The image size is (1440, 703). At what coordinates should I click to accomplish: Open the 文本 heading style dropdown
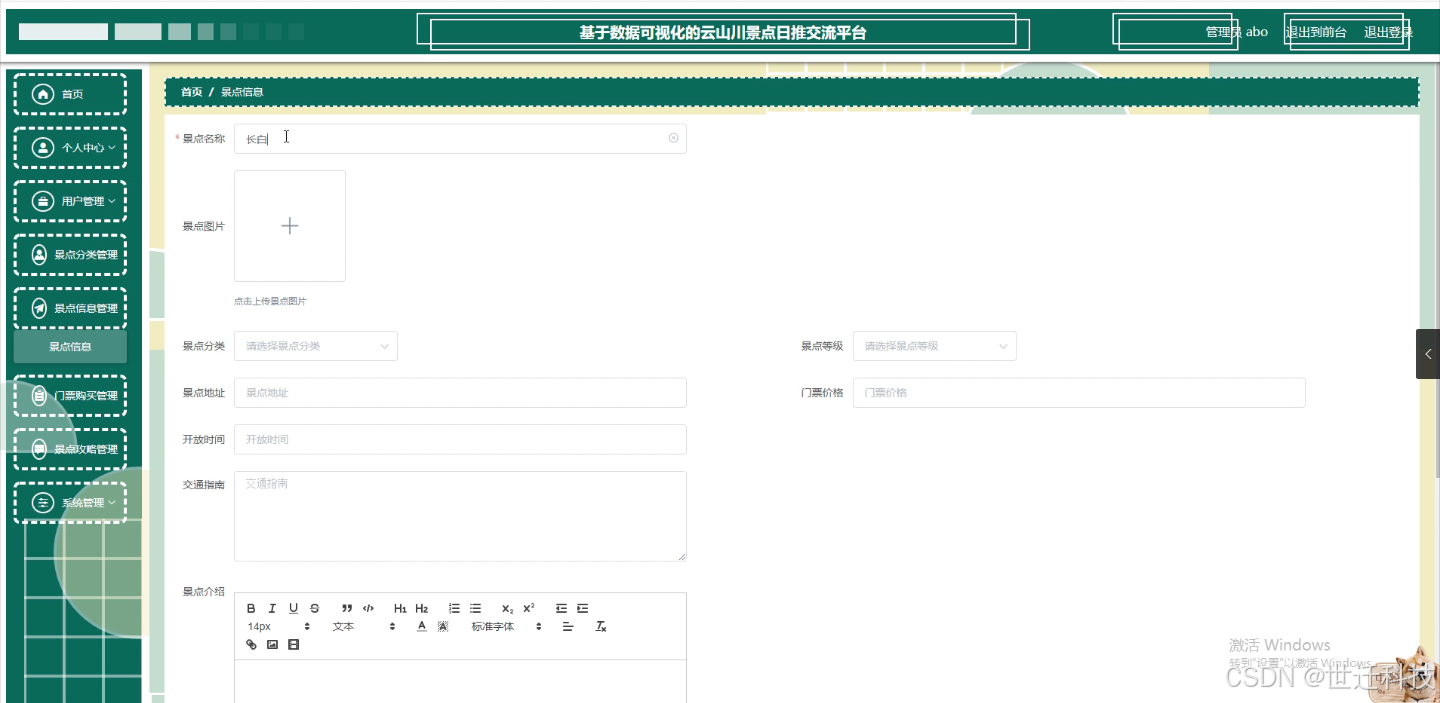364,626
